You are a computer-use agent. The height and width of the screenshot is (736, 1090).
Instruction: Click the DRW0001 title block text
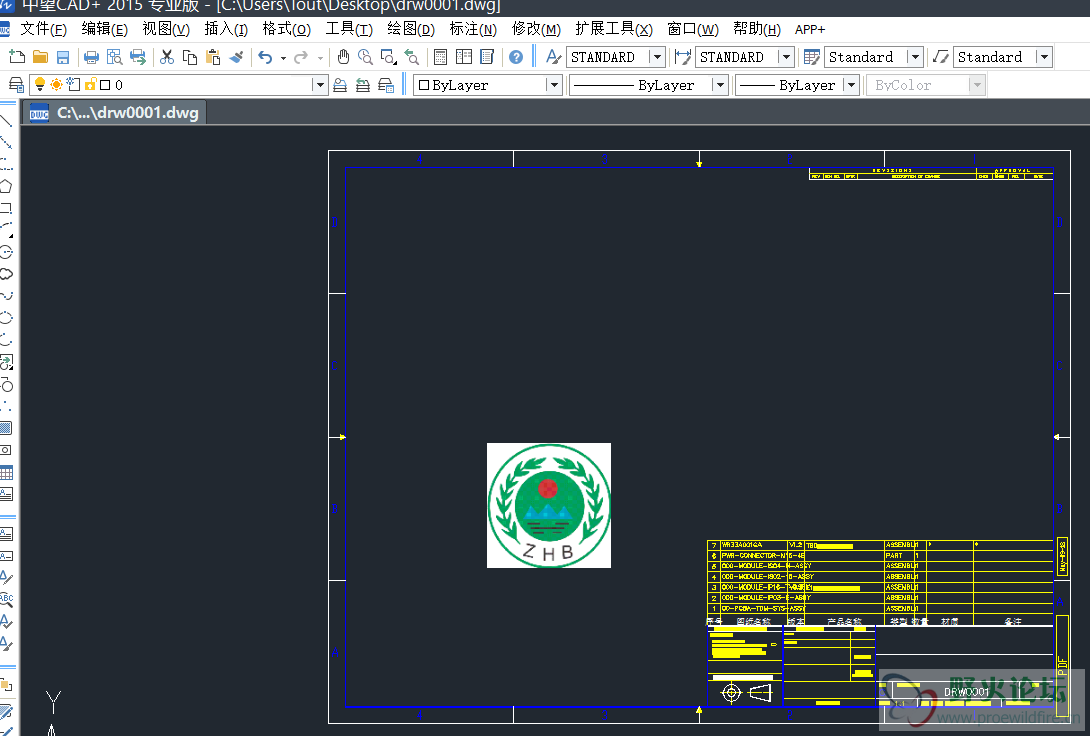(x=966, y=692)
